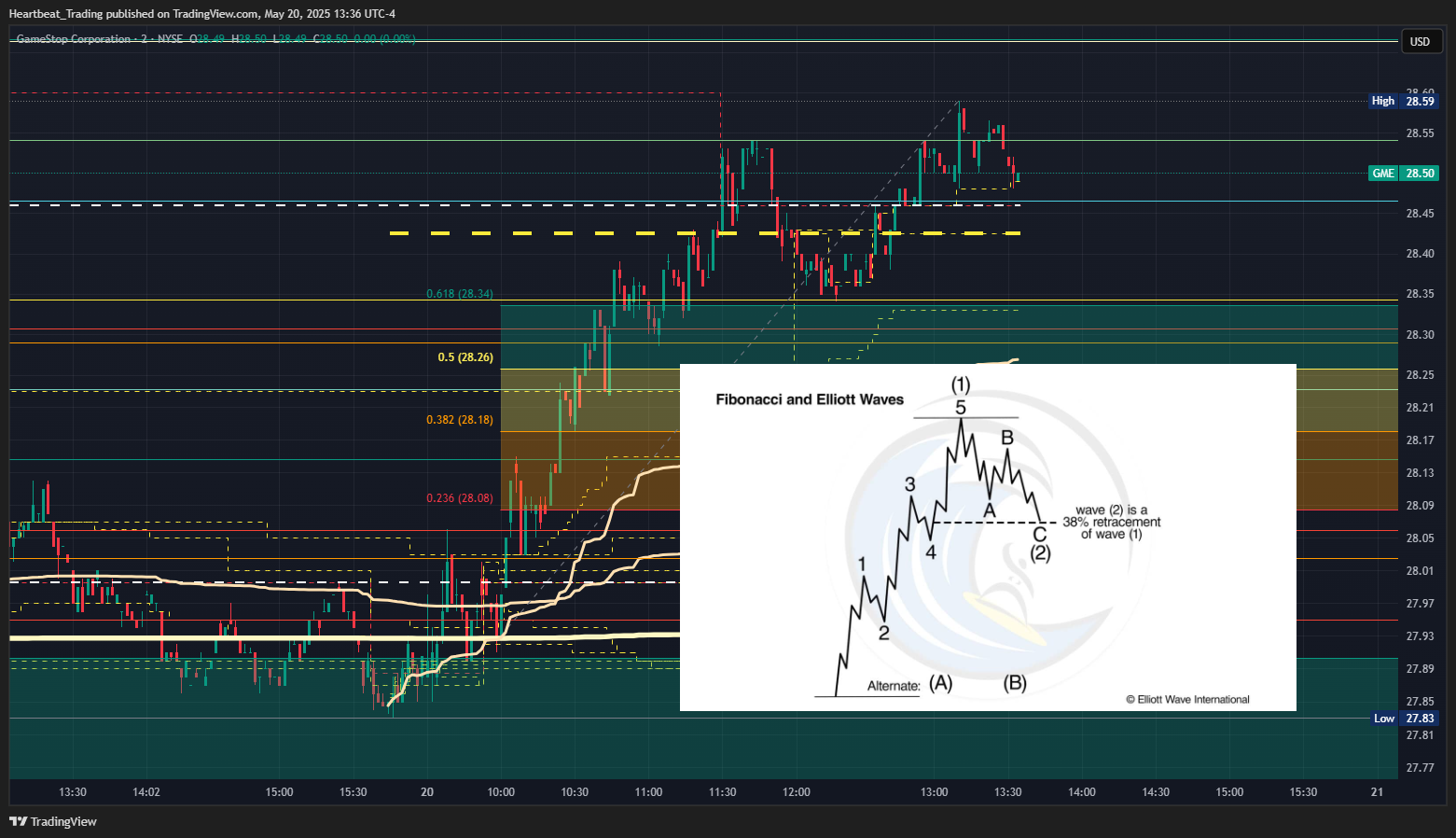This screenshot has height=838, width=1456.
Task: Select the High 28.59 price label
Action: coord(1404,101)
